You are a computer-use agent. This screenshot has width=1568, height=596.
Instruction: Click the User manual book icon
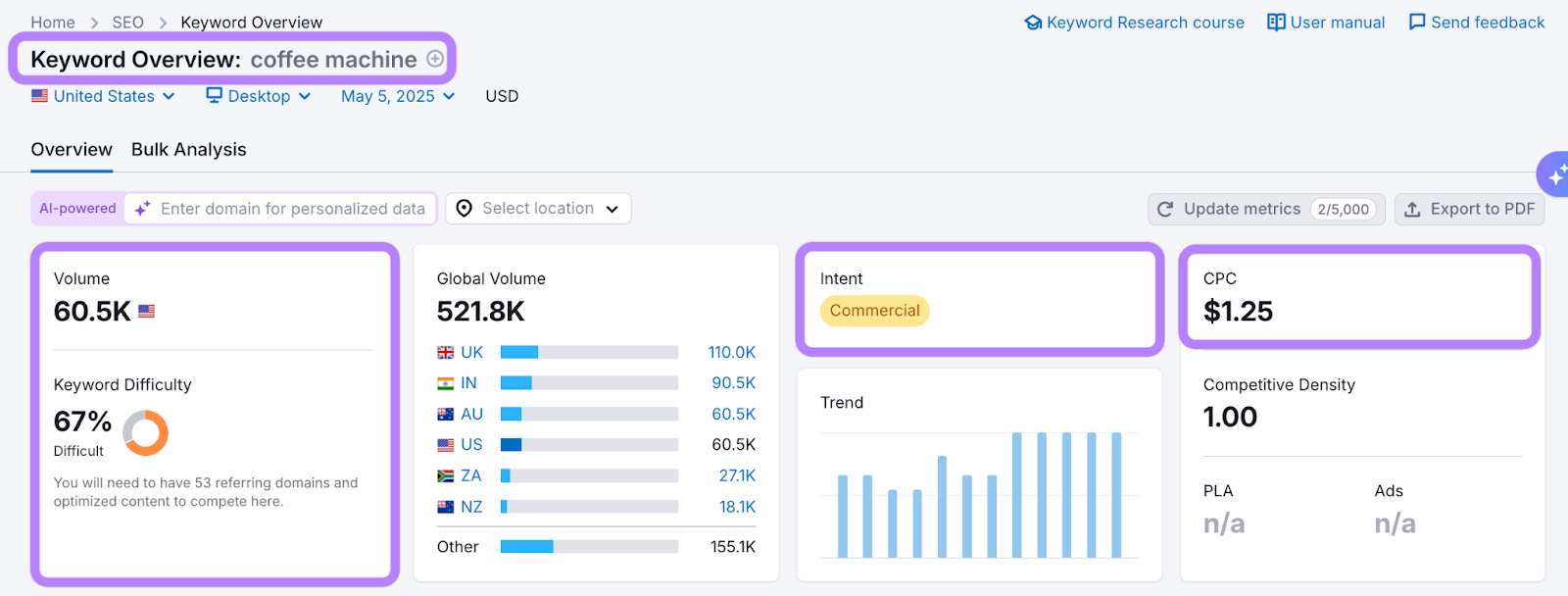(1276, 23)
